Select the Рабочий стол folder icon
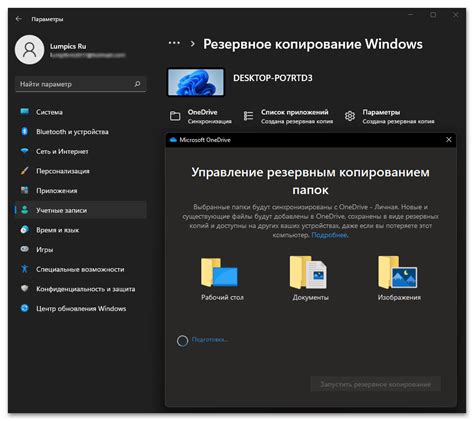Viewport: 474px width, 421px height. point(219,272)
